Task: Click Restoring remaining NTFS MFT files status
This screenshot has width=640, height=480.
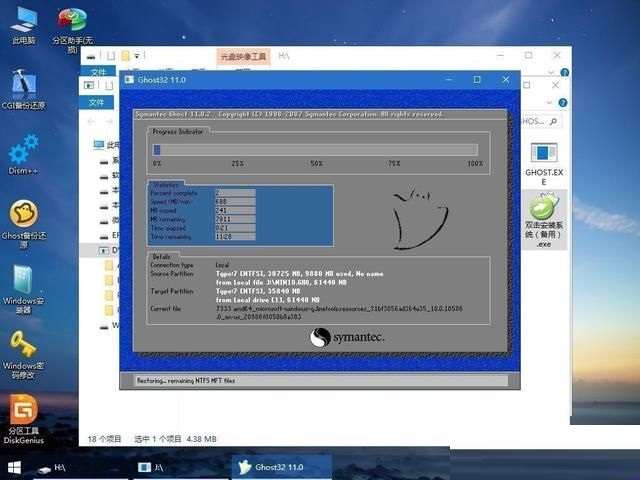Action: pos(186,380)
